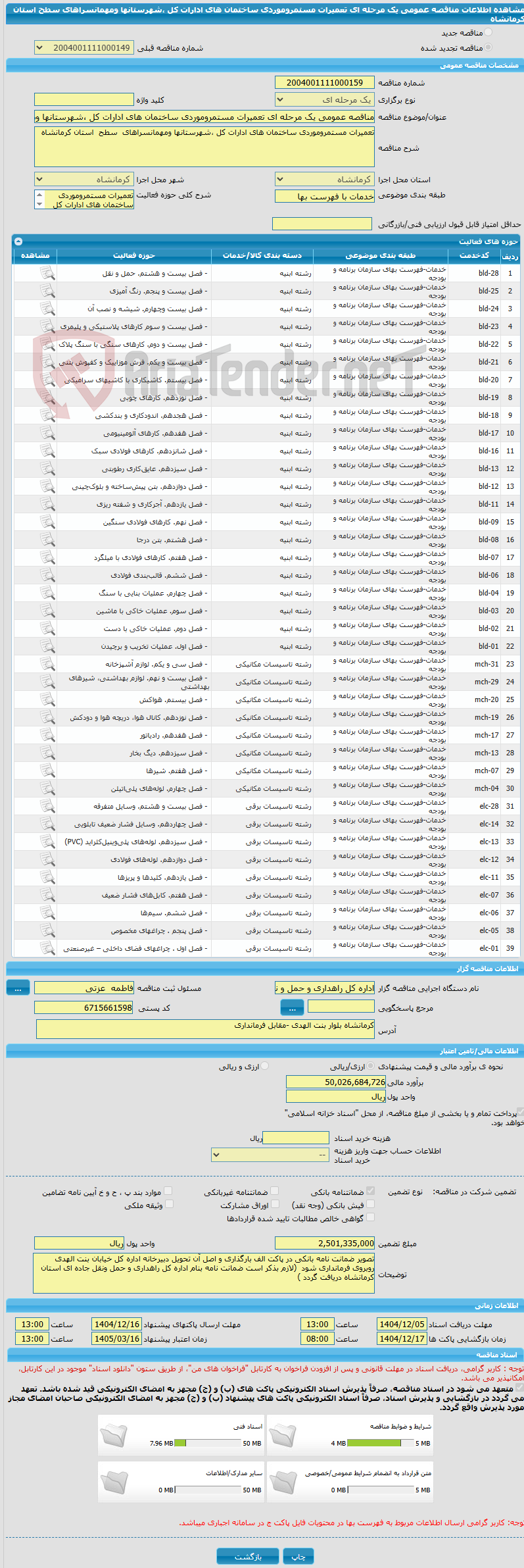Click the شماره مناقصه field 2004001111000159

click(x=324, y=82)
